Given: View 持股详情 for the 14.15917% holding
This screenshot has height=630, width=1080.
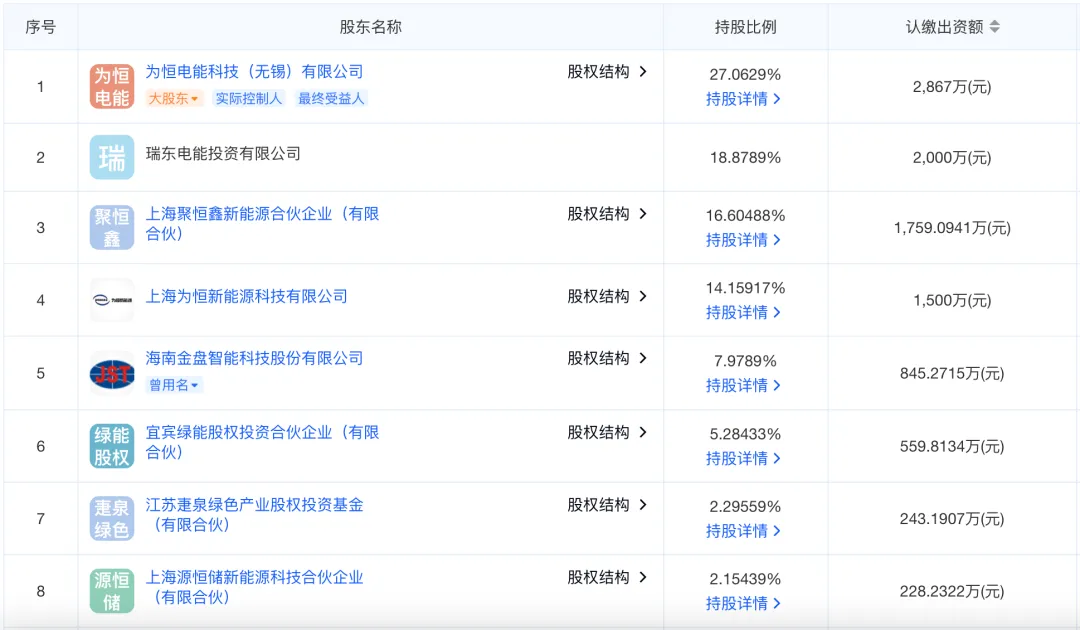Looking at the screenshot, I should [x=743, y=313].
